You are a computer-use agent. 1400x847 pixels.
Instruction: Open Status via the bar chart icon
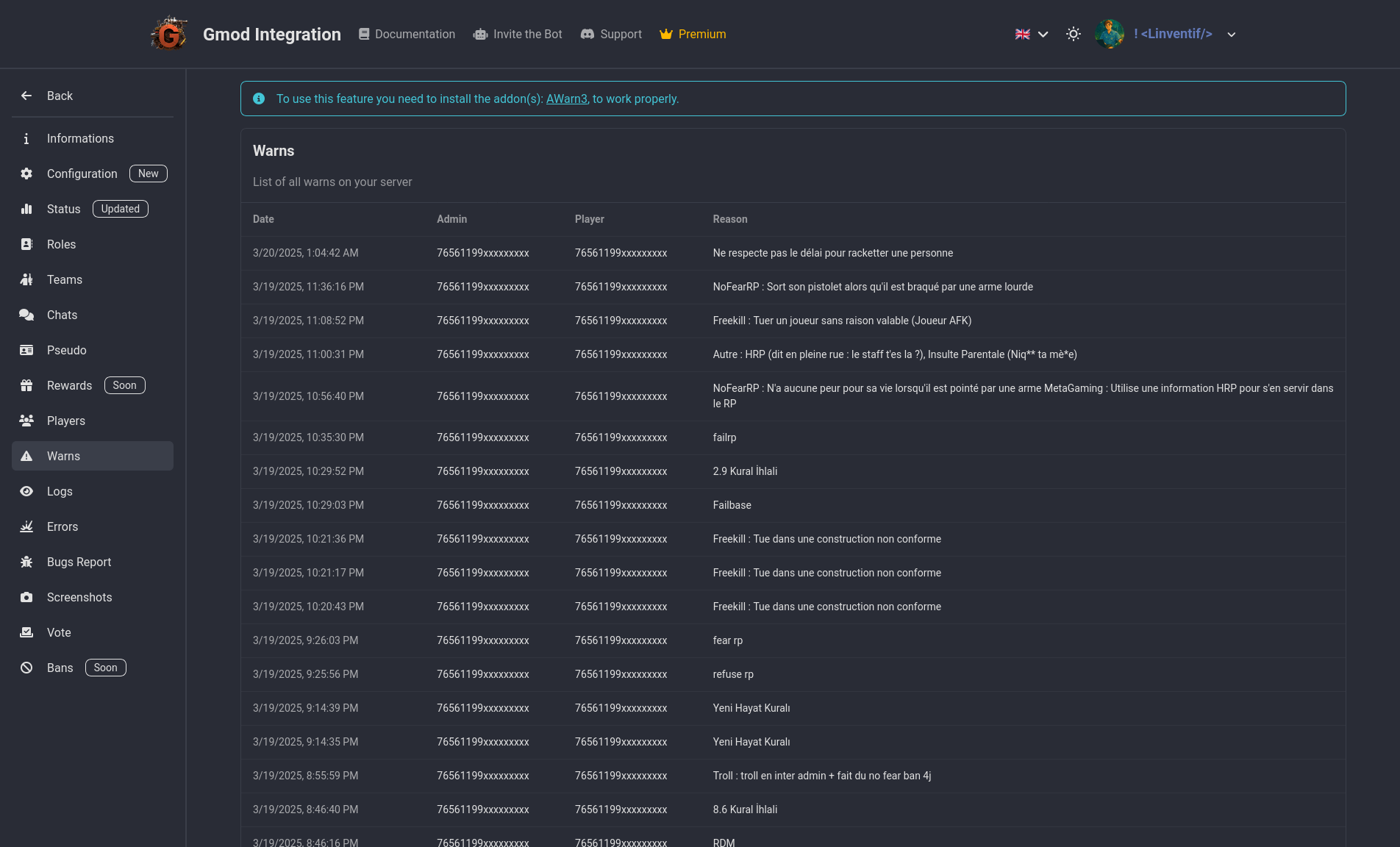pos(26,209)
